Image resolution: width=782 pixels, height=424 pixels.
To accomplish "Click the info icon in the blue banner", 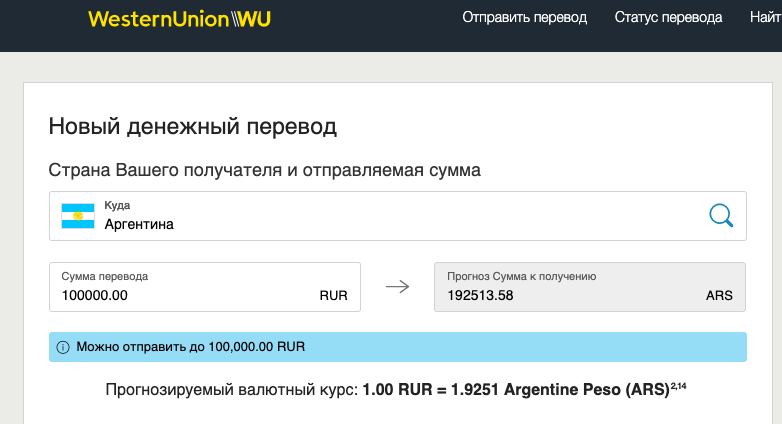I will (63, 347).
